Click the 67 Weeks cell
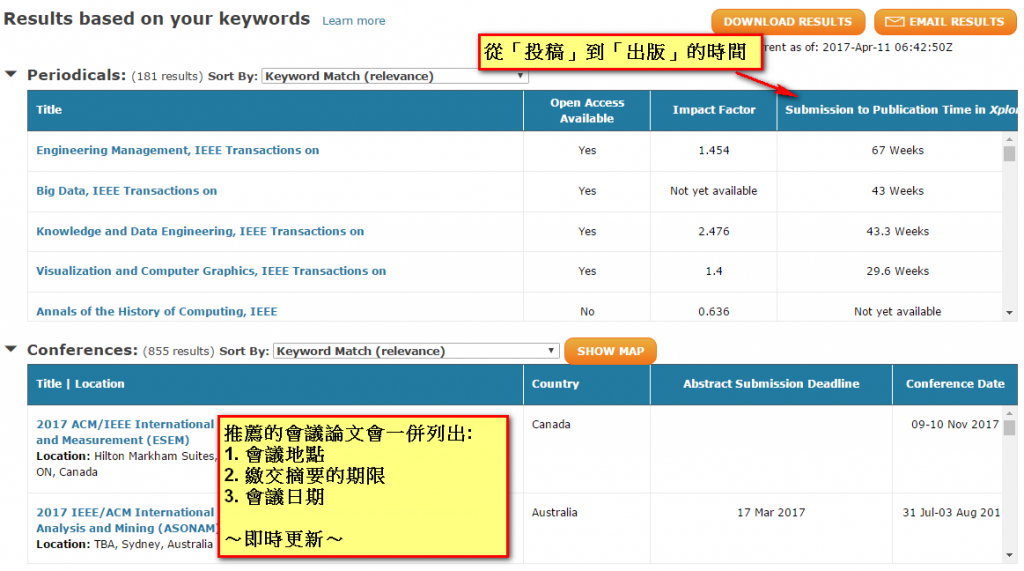The width and height of the screenshot is (1024, 571). pos(897,150)
